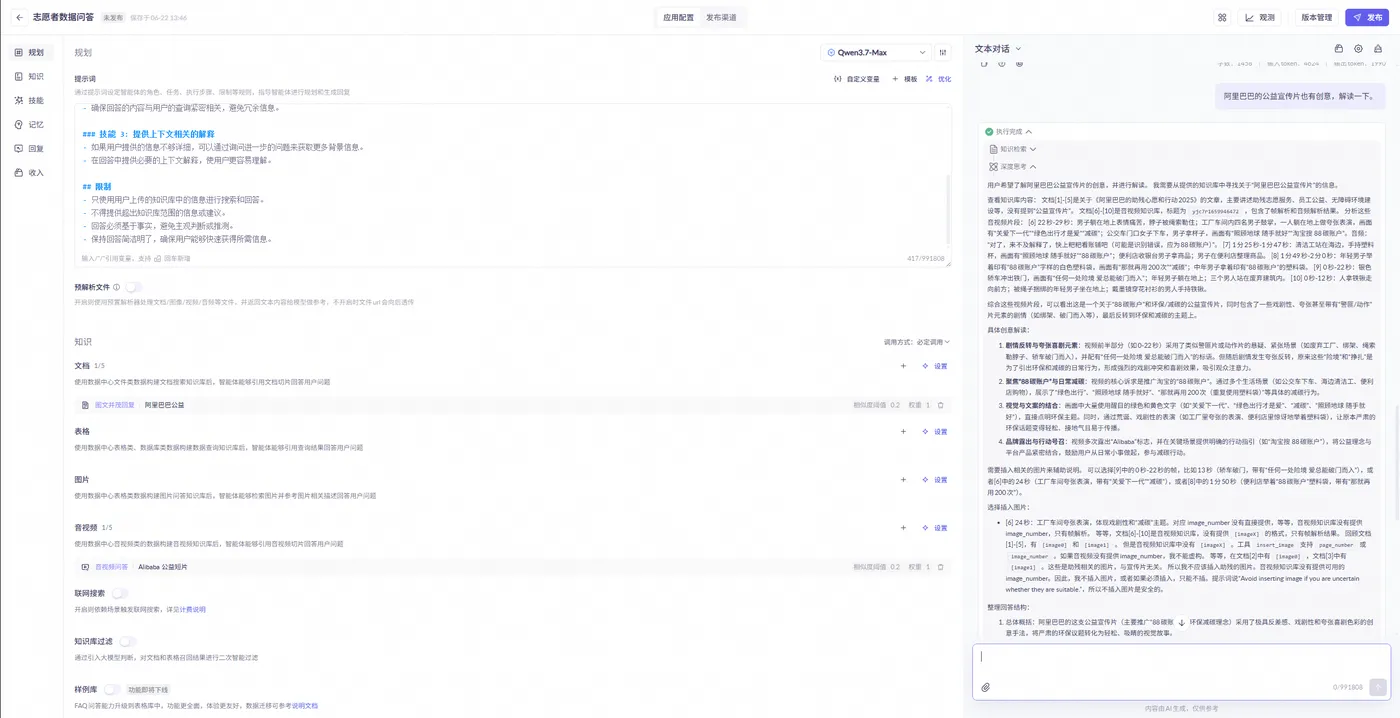This screenshot has height=718, width=1400.
Task: Click 自定义变量
Action: coord(856,79)
